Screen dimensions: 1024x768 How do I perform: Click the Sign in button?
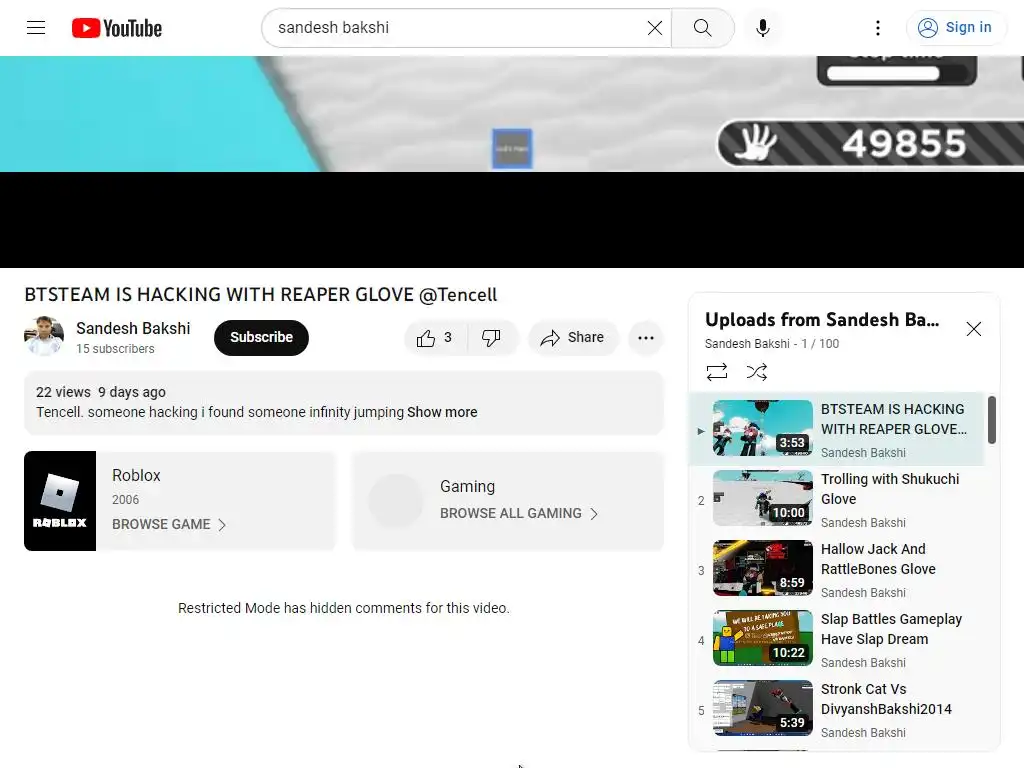click(x=956, y=27)
